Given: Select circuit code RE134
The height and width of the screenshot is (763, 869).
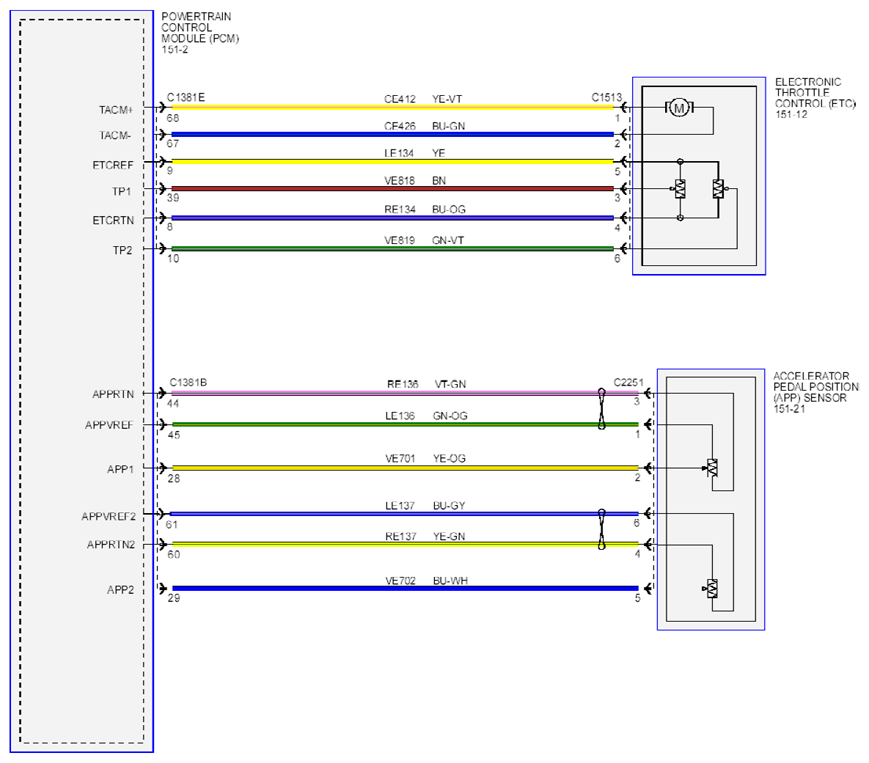Looking at the screenshot, I should coord(400,209).
